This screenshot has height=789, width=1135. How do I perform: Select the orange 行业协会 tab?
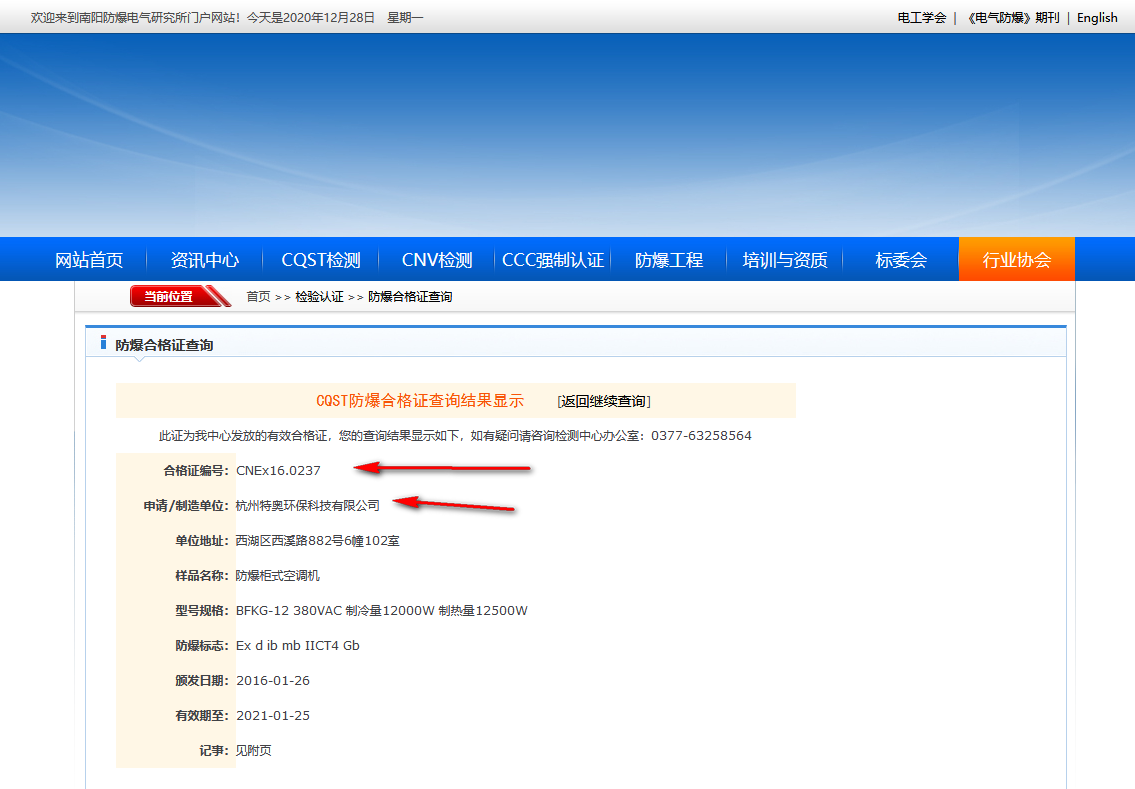pos(1016,260)
